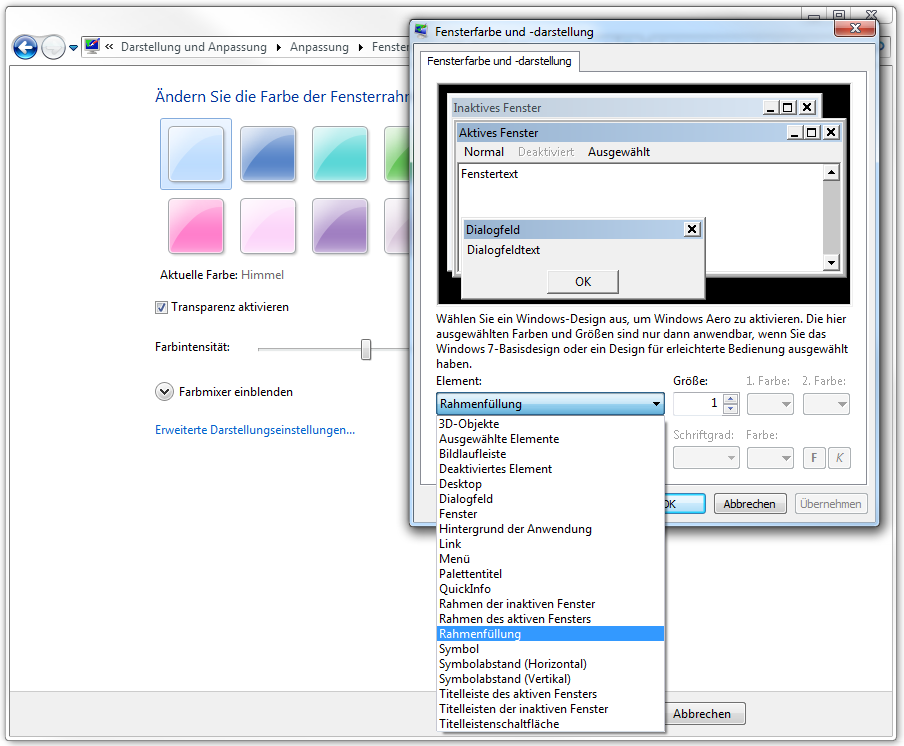Click the Forward navigation arrow button

pyautogui.click(x=54, y=47)
